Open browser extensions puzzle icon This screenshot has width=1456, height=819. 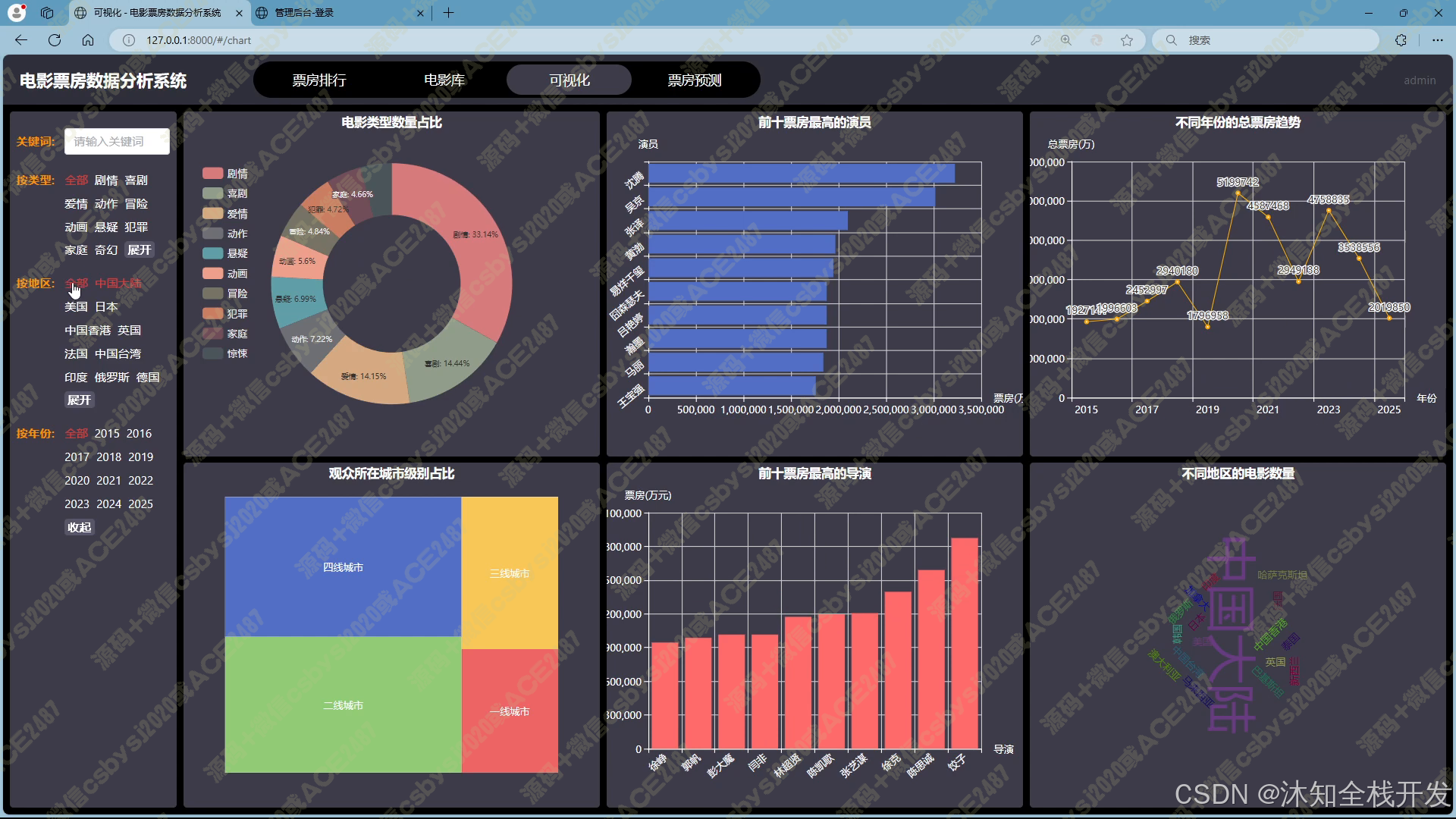[x=1401, y=40]
